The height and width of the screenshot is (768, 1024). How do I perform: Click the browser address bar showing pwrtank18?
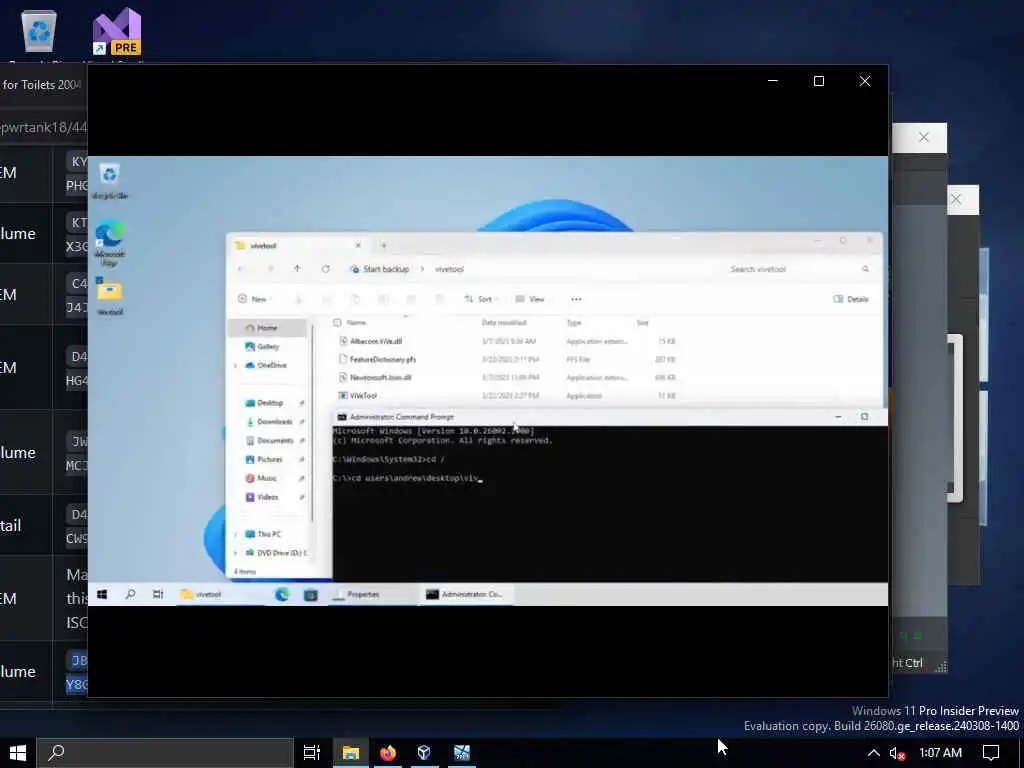pos(43,127)
